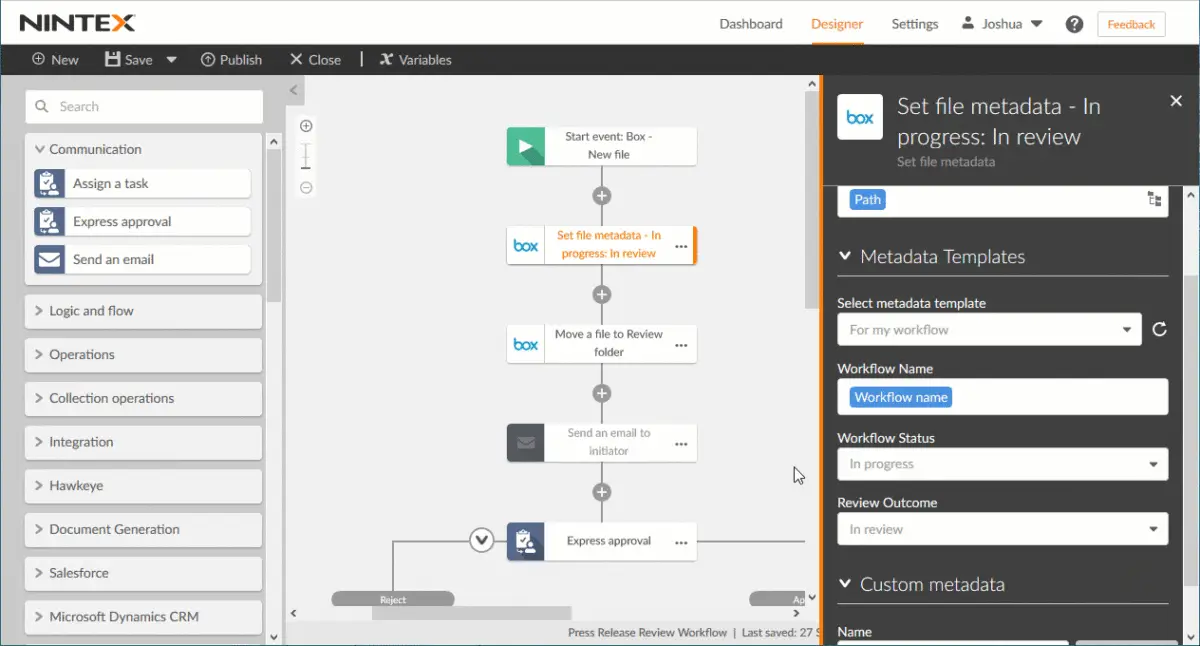The image size is (1200, 646).
Task: Switch to the Designer tab
Action: 837,24
